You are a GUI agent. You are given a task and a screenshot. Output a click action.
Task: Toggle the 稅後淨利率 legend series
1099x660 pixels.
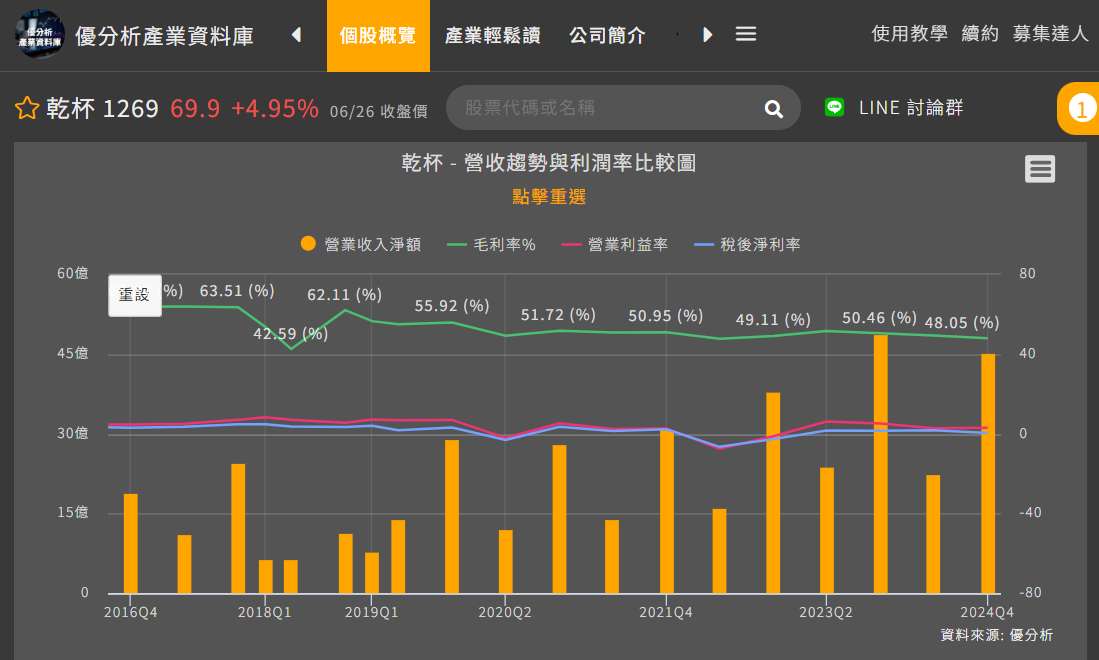(x=747, y=244)
